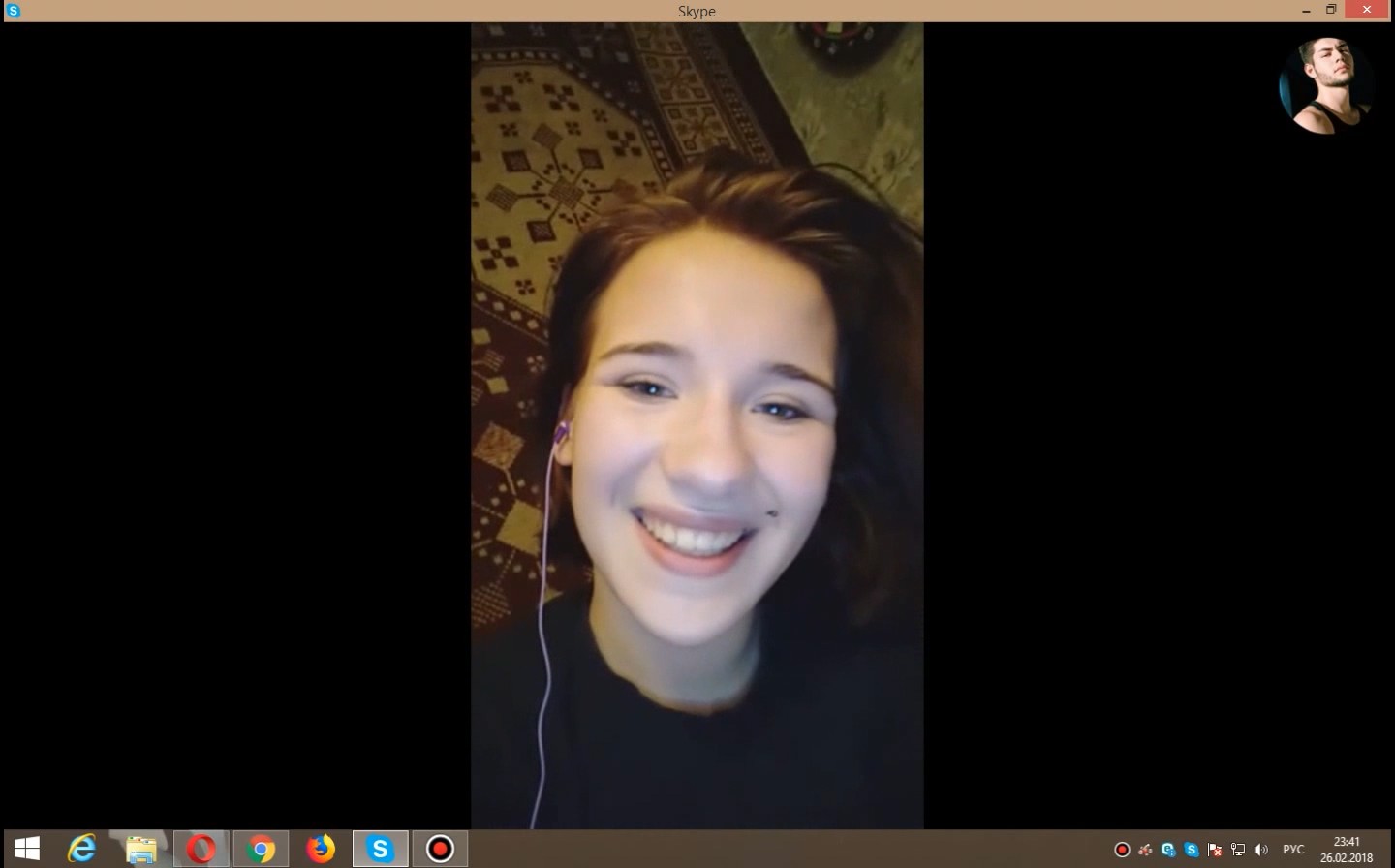Switch to Google Chrome in taskbar
The width and height of the screenshot is (1395, 868).
coord(261,850)
